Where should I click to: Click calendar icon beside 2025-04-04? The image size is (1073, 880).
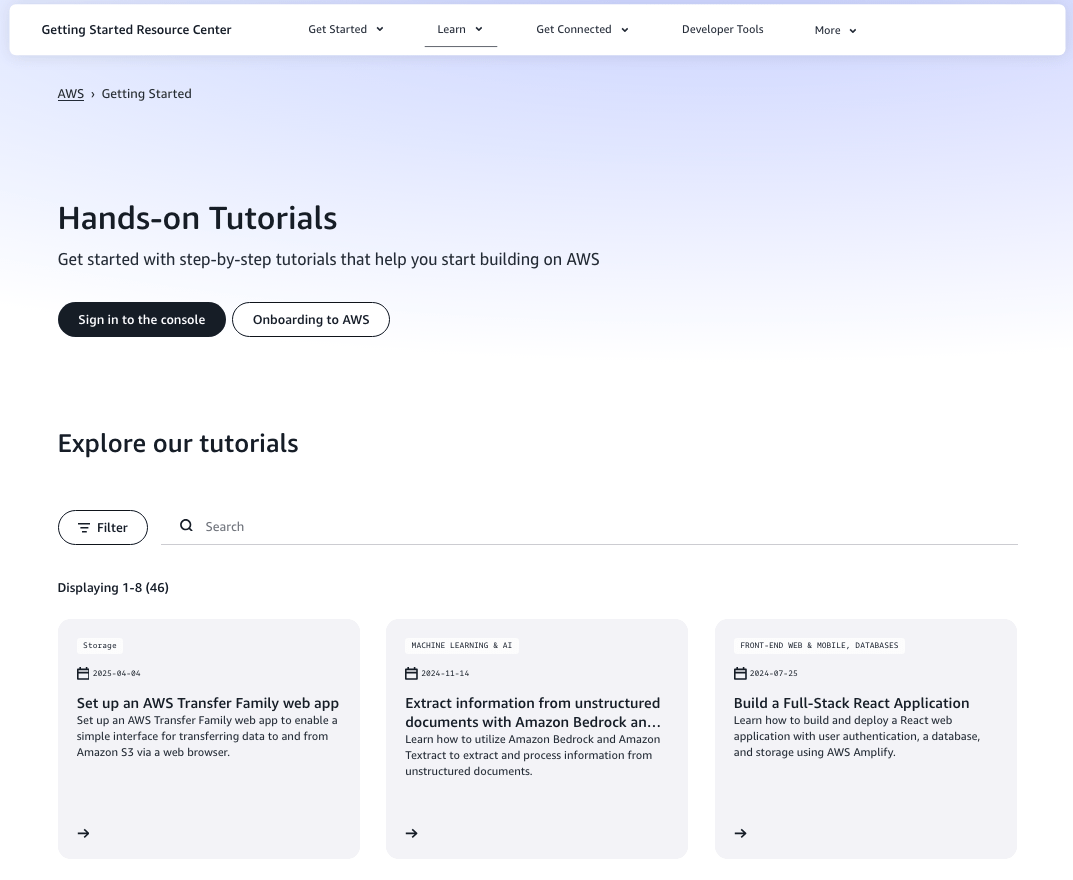pyautogui.click(x=83, y=673)
